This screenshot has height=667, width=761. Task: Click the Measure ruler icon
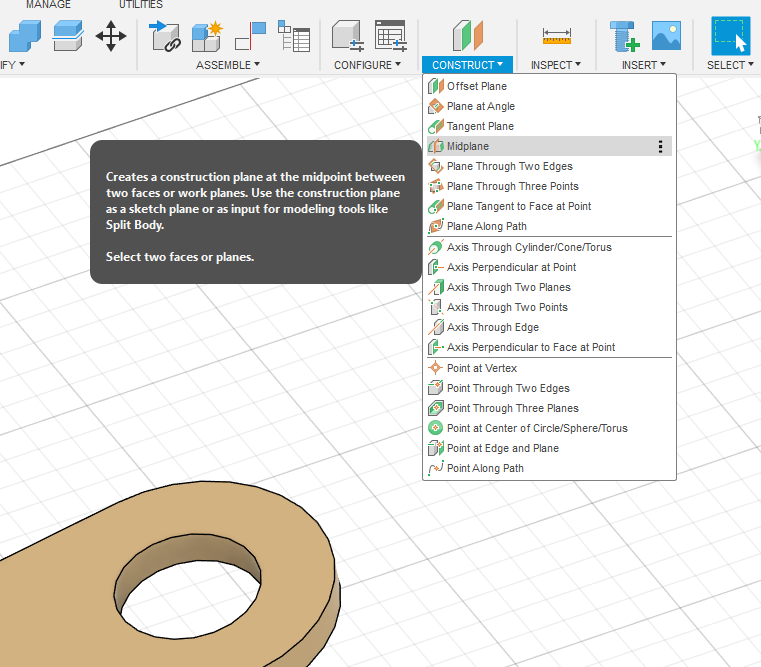point(557,36)
